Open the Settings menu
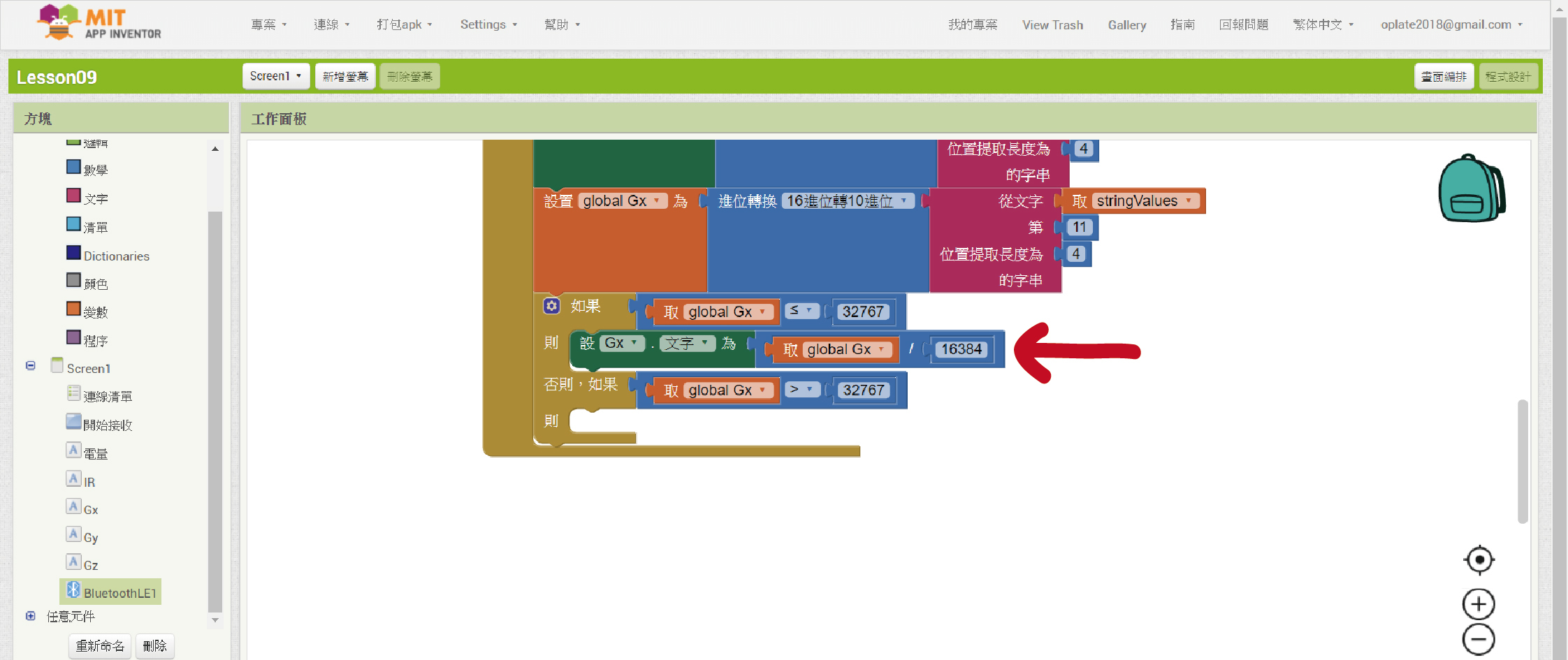The height and width of the screenshot is (660, 1568). [x=488, y=24]
